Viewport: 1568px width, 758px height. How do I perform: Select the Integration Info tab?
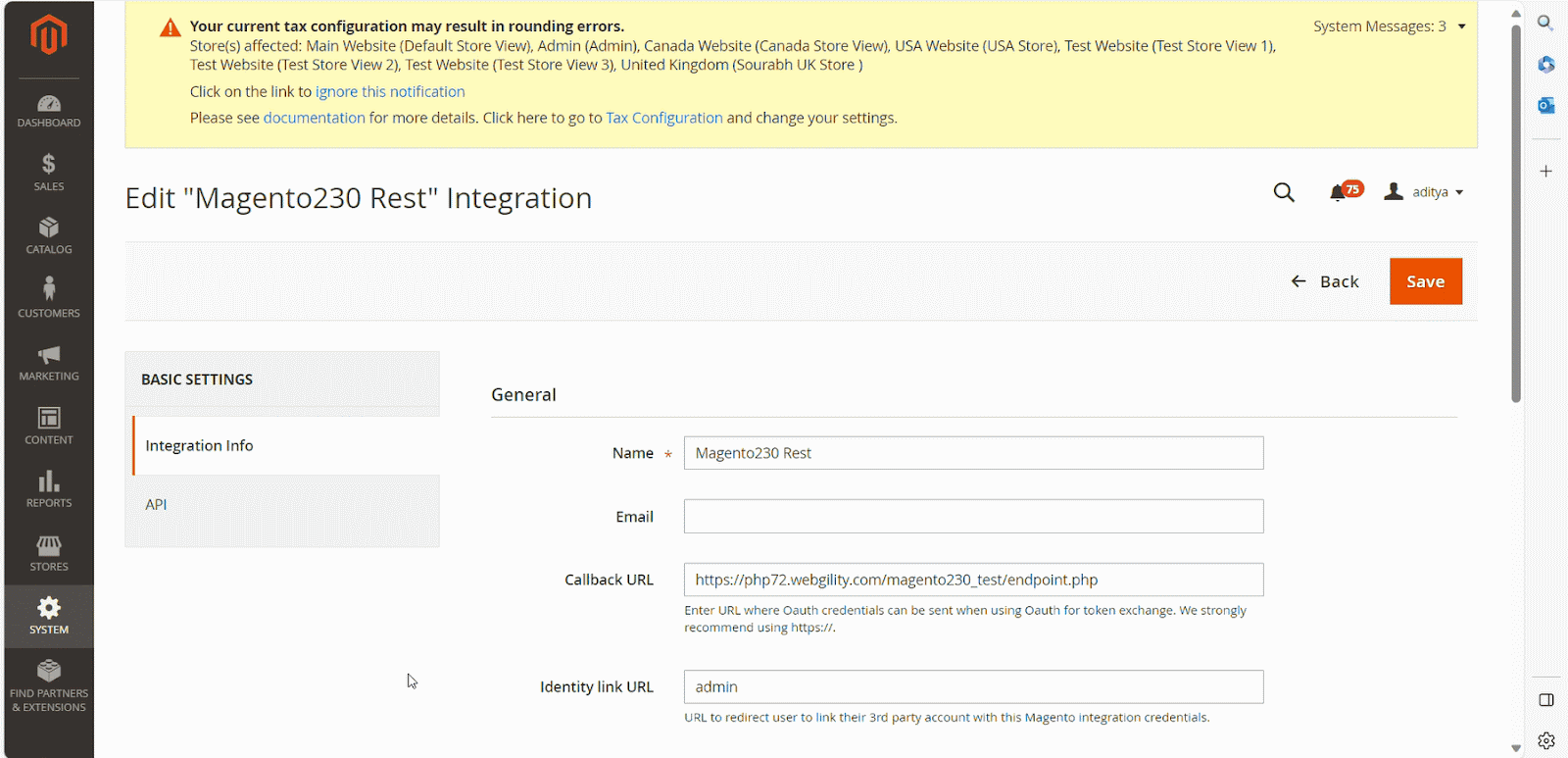200,446
